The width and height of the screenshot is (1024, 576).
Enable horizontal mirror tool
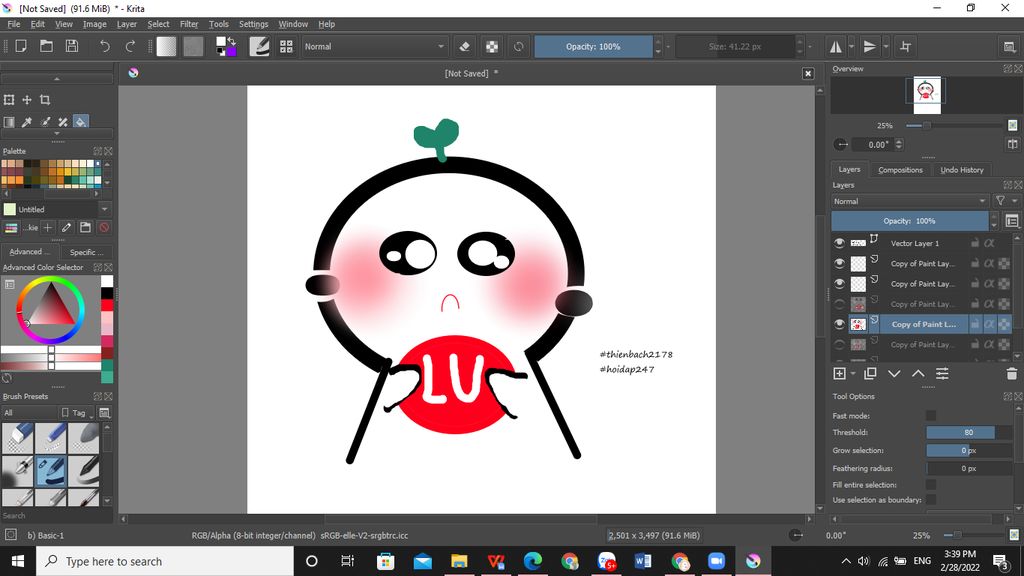pyautogui.click(x=835, y=46)
